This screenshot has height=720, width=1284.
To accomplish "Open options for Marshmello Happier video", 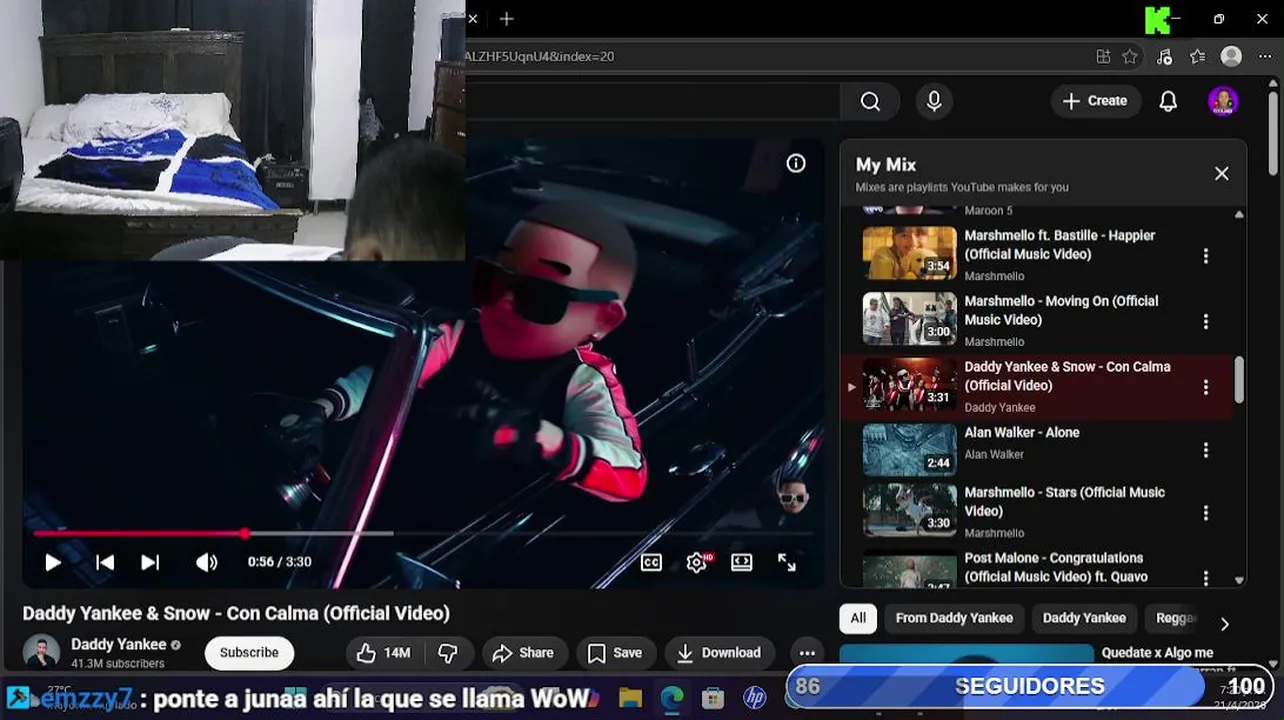I will click(x=1206, y=256).
